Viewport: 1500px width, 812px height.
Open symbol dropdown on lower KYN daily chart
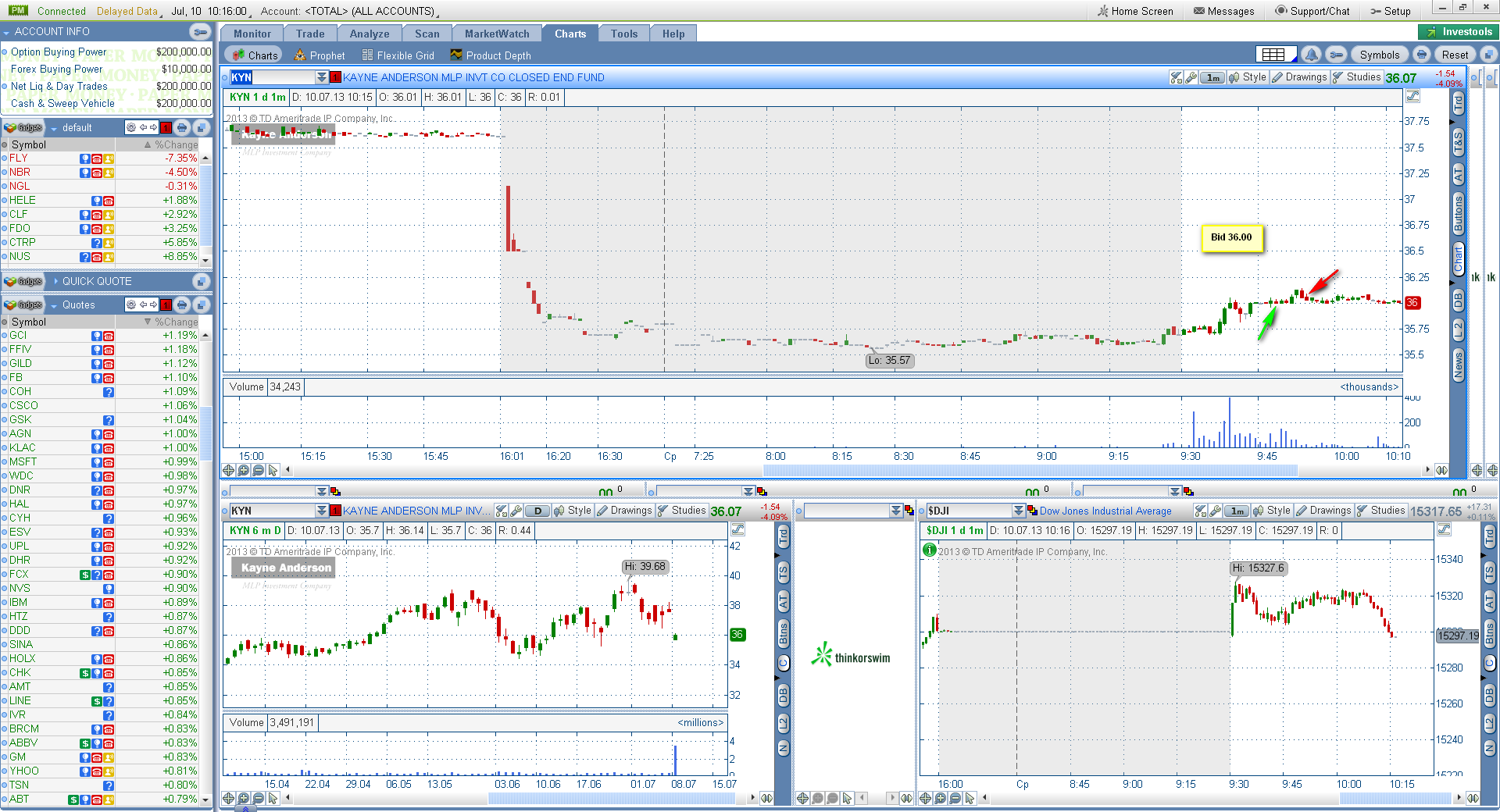tap(321, 511)
